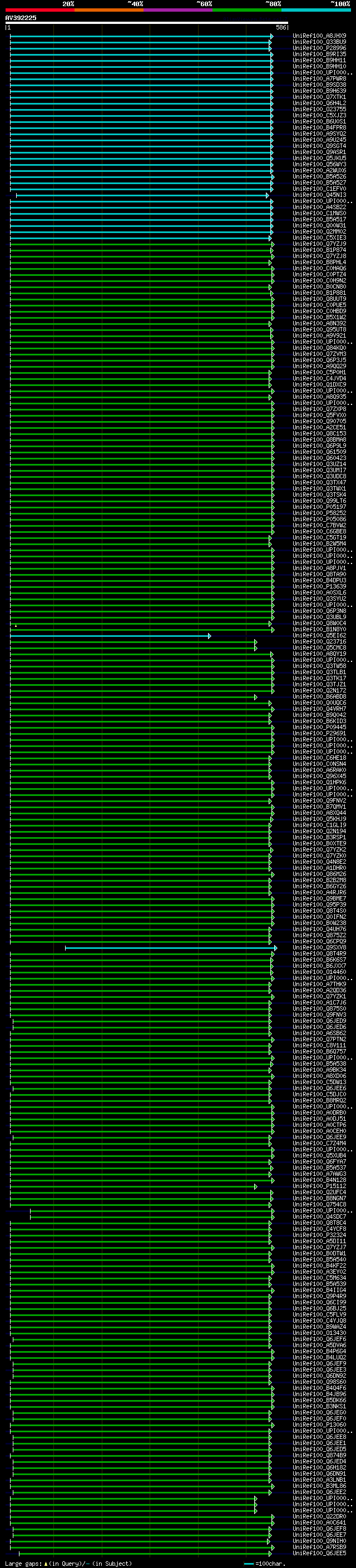The height and width of the screenshot is (1568, 356).
Task: Select the query name AV392225
Action: [x=21, y=18]
